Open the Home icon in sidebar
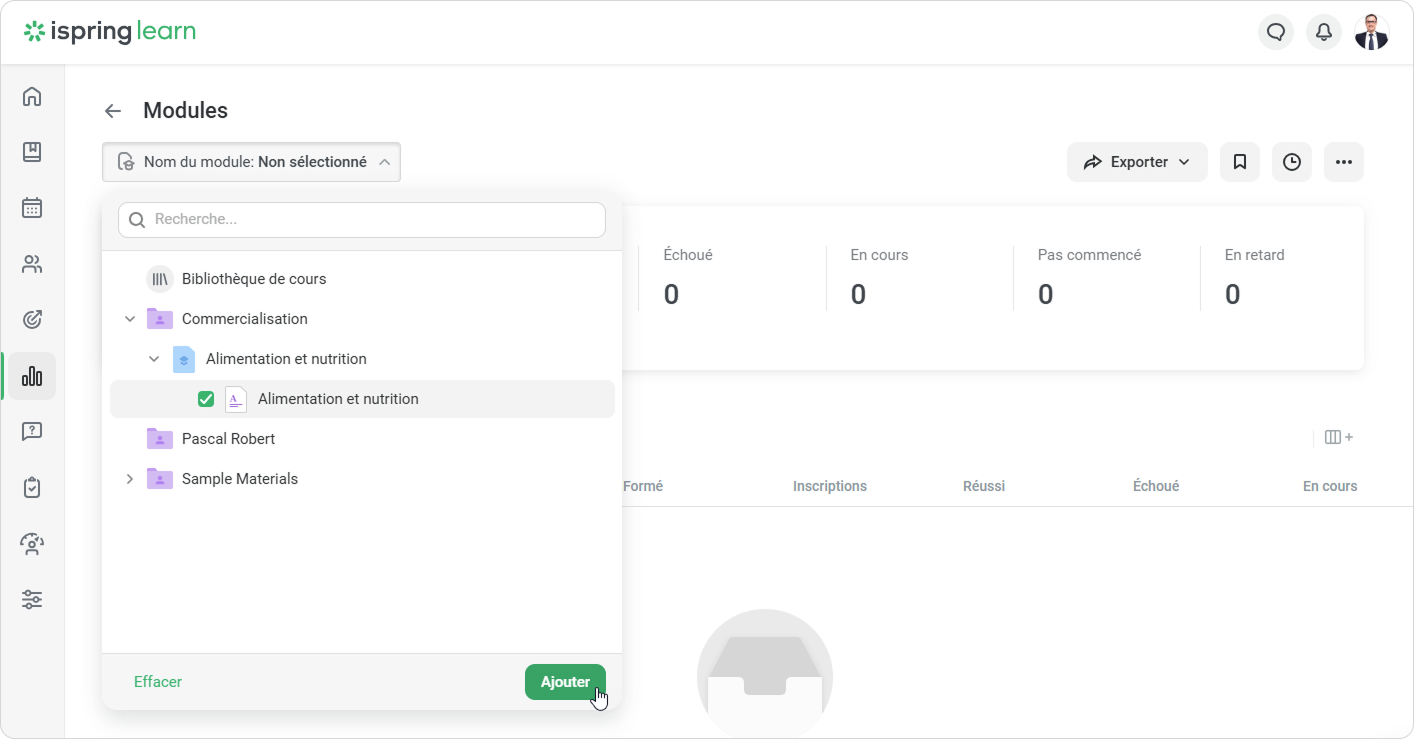The height and width of the screenshot is (739, 1414). tap(32, 96)
